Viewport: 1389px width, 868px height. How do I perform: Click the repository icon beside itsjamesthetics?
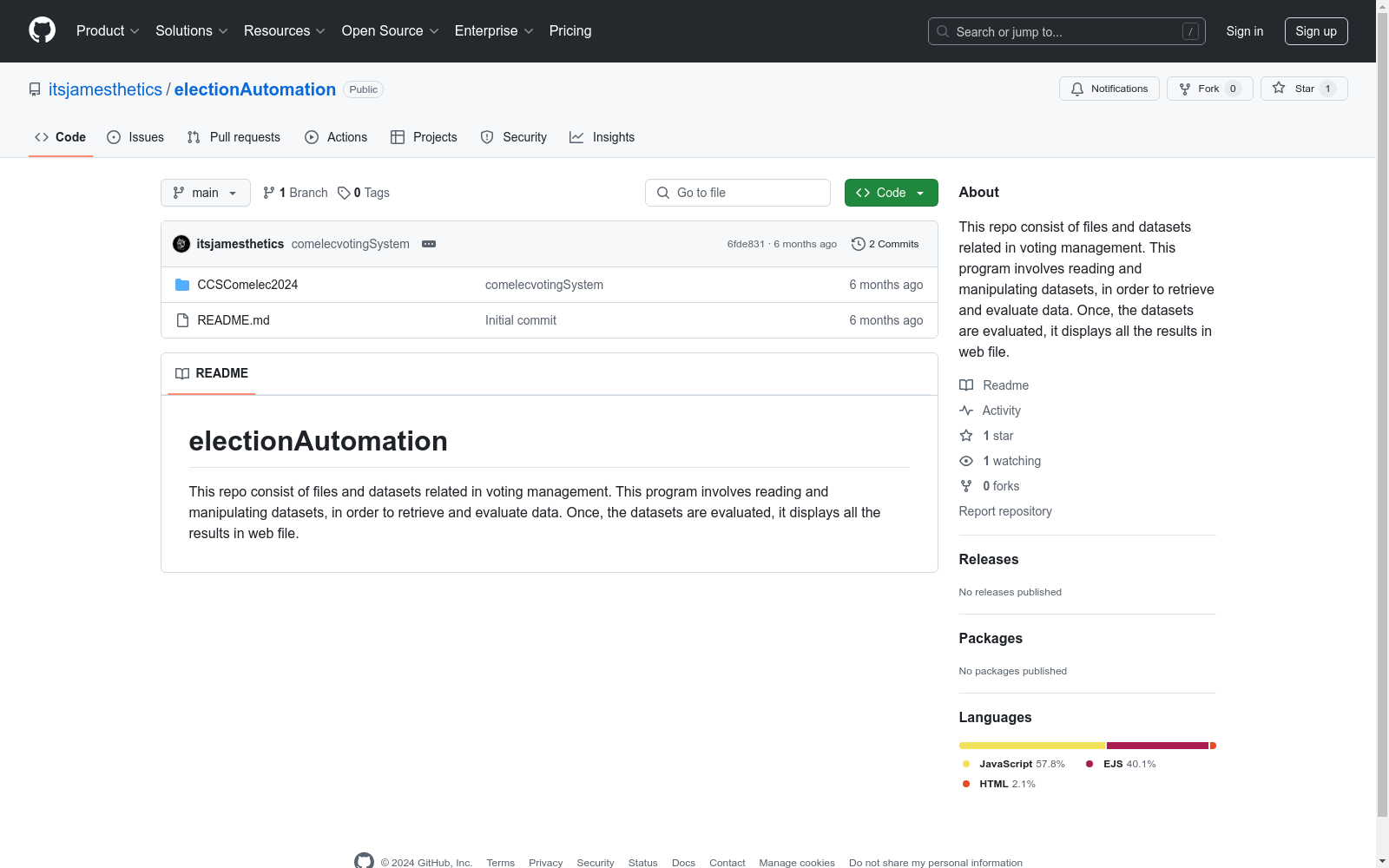[35, 89]
